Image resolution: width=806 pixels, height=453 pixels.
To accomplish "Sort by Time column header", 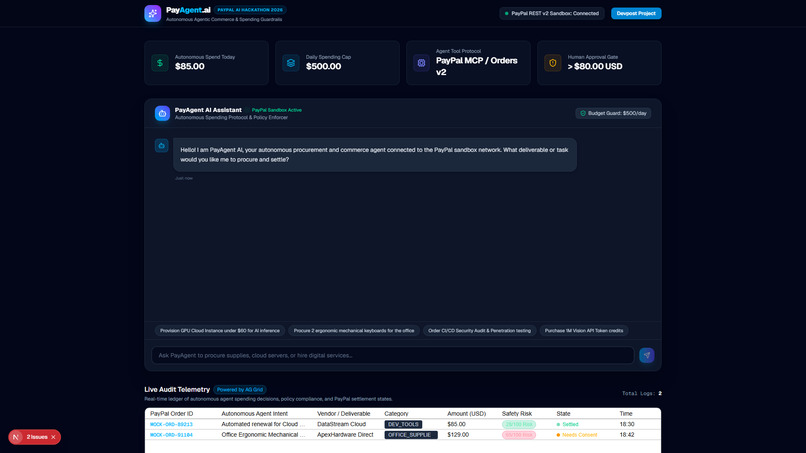I will point(626,413).
